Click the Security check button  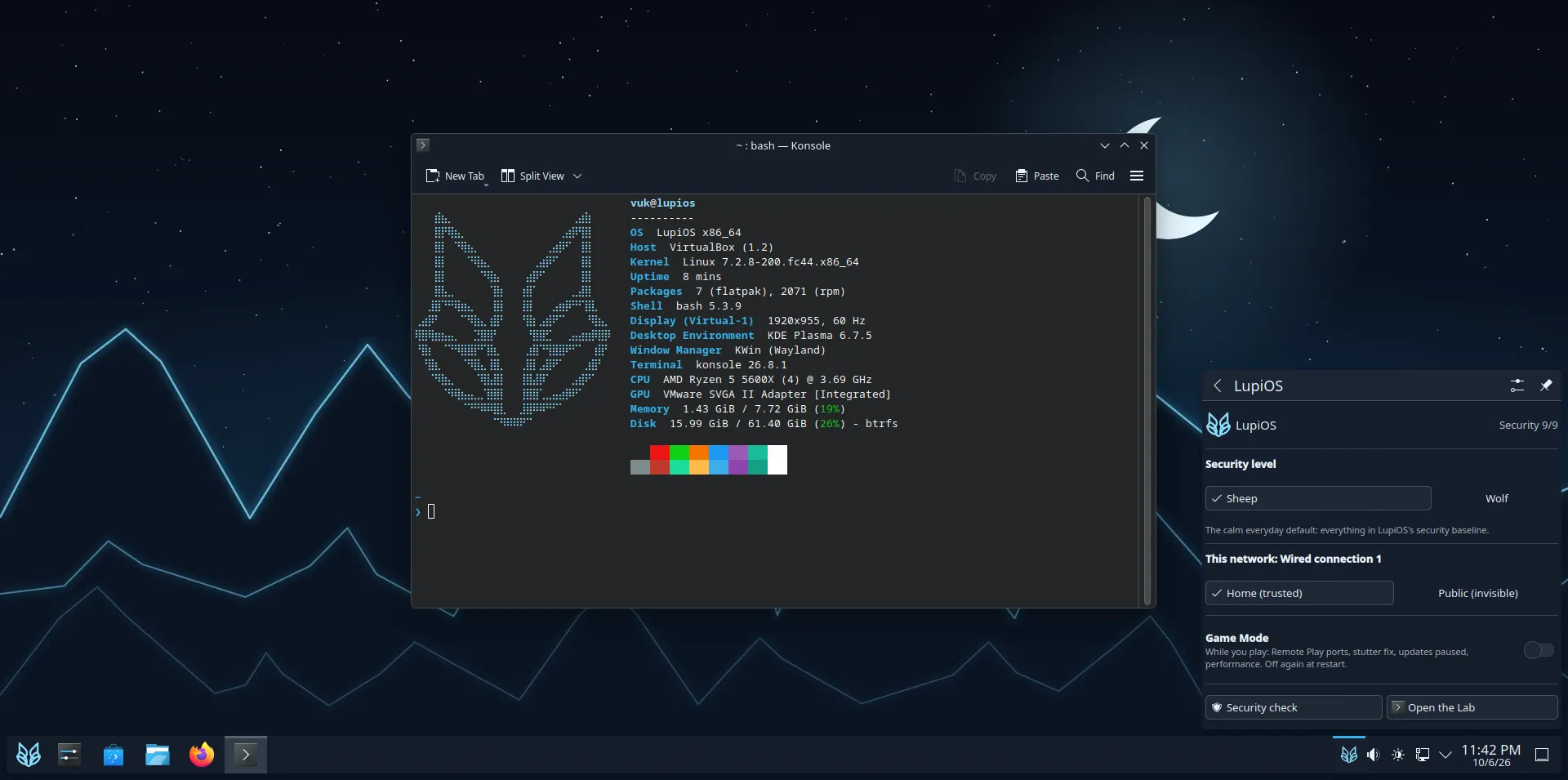tap(1294, 707)
